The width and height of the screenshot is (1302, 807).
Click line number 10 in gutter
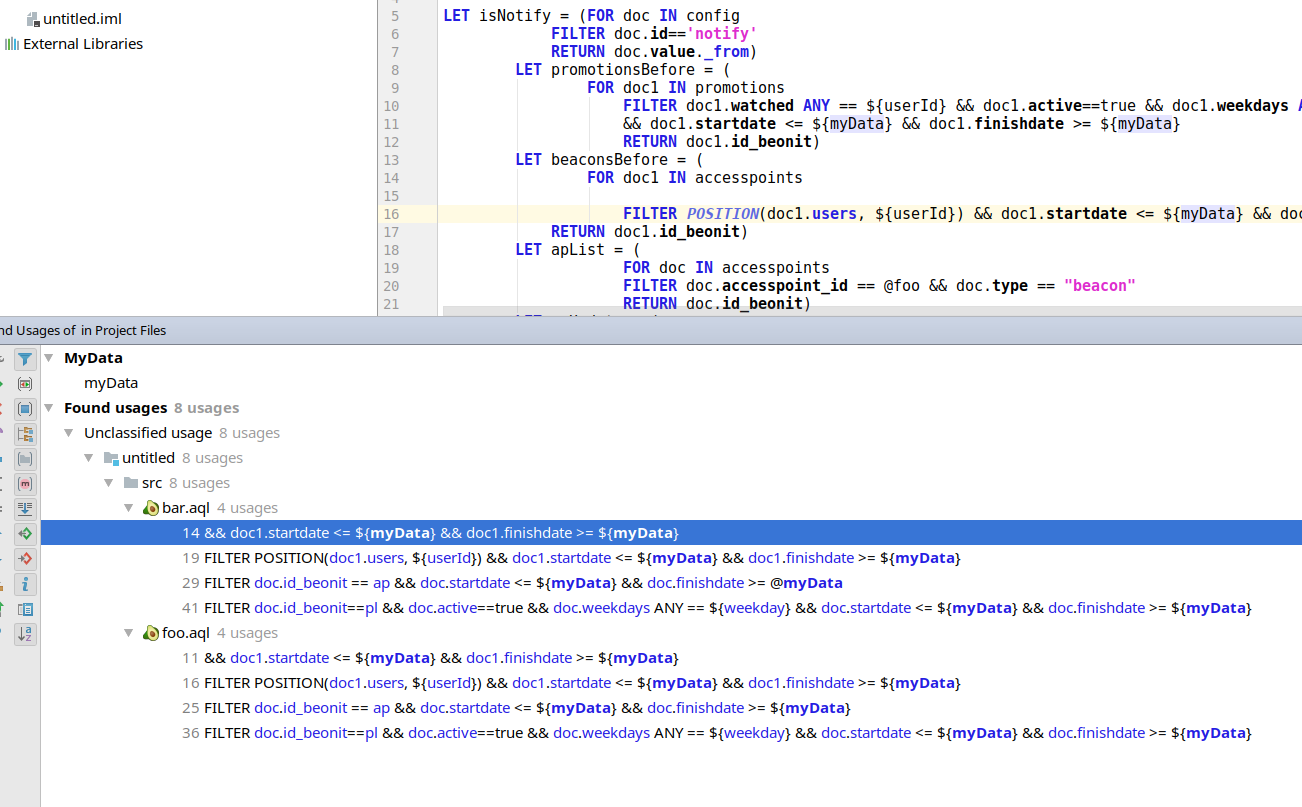[x=390, y=106]
